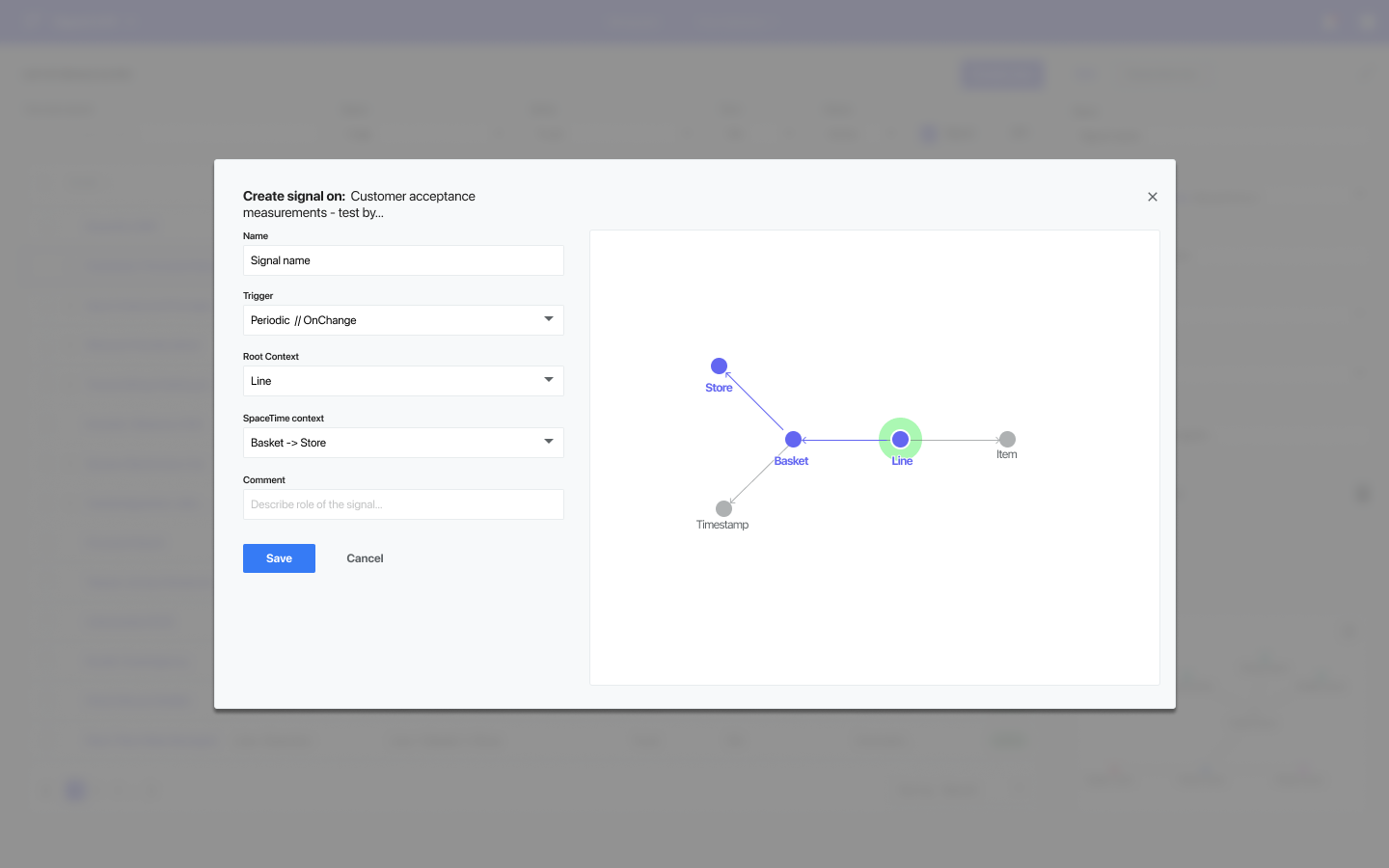Click the Line label under the green node
This screenshot has width=1389, height=868.
[x=902, y=461]
